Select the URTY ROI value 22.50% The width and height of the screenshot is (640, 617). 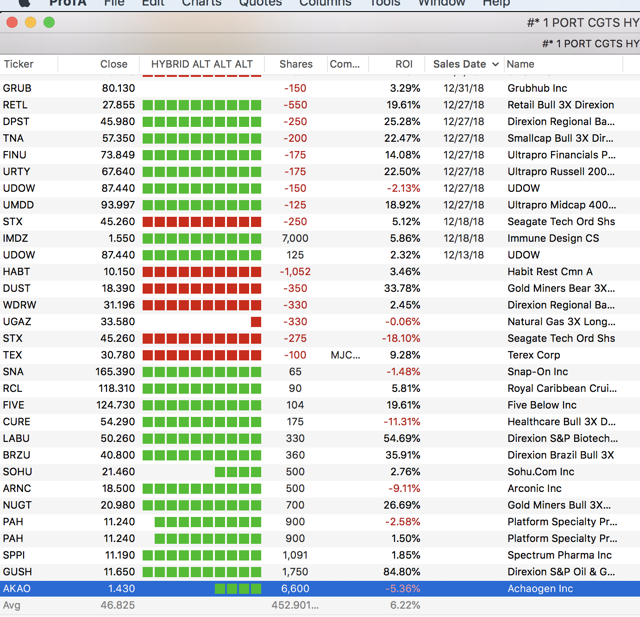402,172
